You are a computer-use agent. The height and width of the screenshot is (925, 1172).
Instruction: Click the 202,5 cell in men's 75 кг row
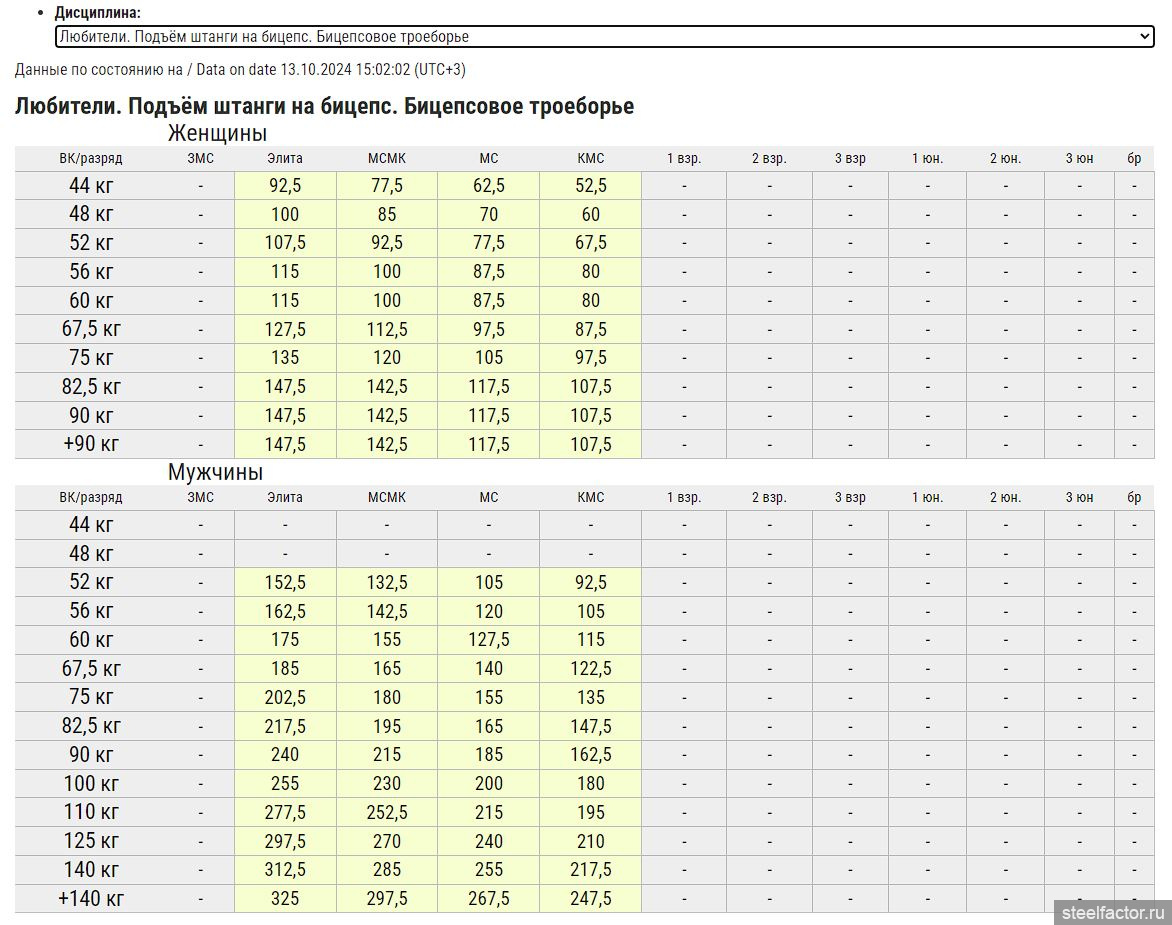click(285, 697)
